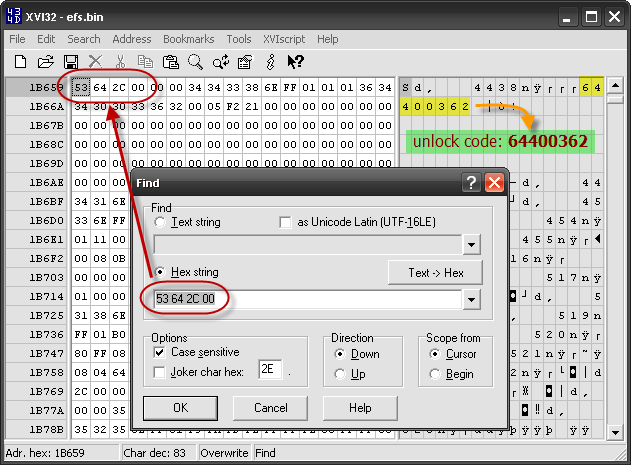Click hex byte F2 in row 1B66A

click(233, 107)
